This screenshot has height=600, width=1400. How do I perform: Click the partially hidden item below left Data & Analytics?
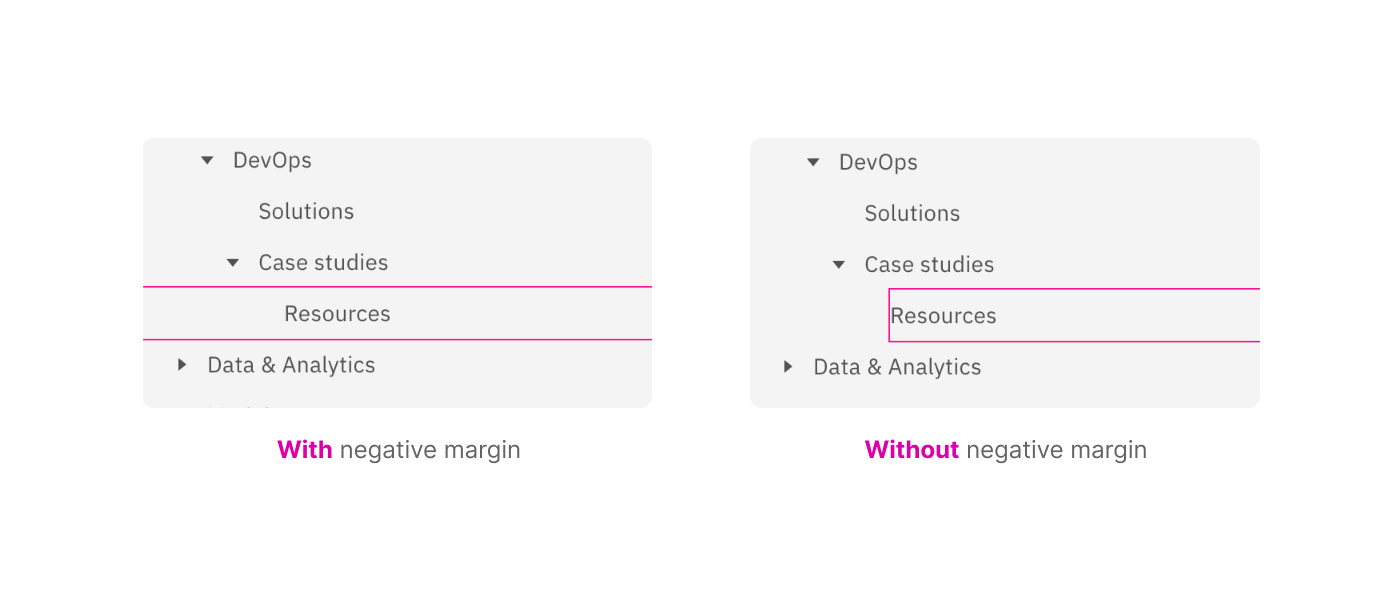click(240, 405)
